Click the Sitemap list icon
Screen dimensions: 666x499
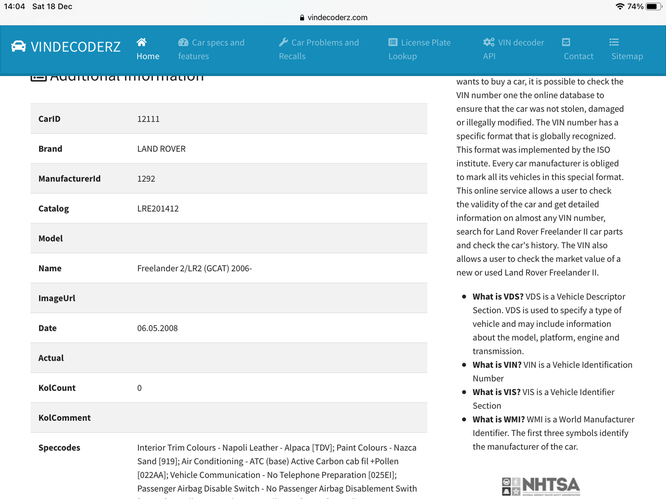tap(614, 42)
